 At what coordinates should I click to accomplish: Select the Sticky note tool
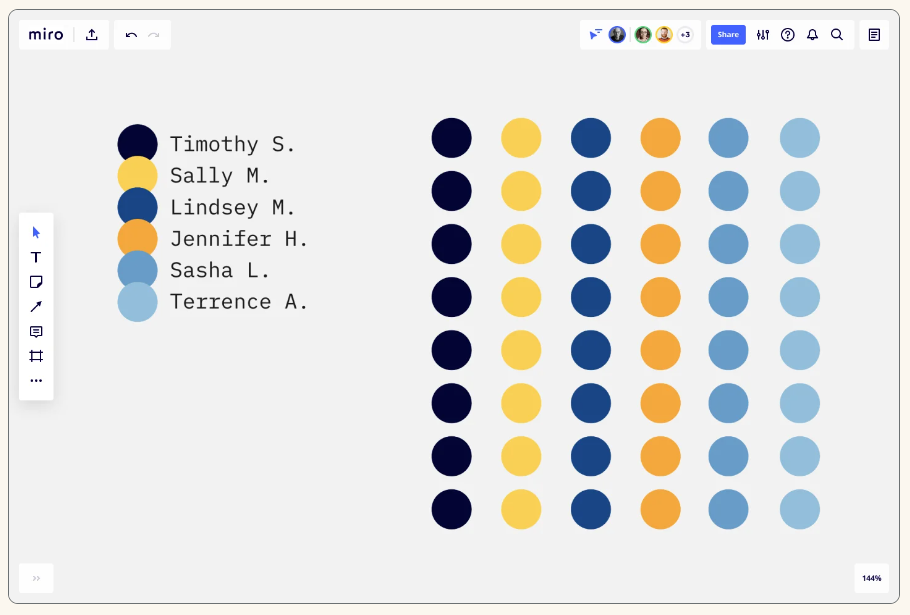(x=36, y=282)
